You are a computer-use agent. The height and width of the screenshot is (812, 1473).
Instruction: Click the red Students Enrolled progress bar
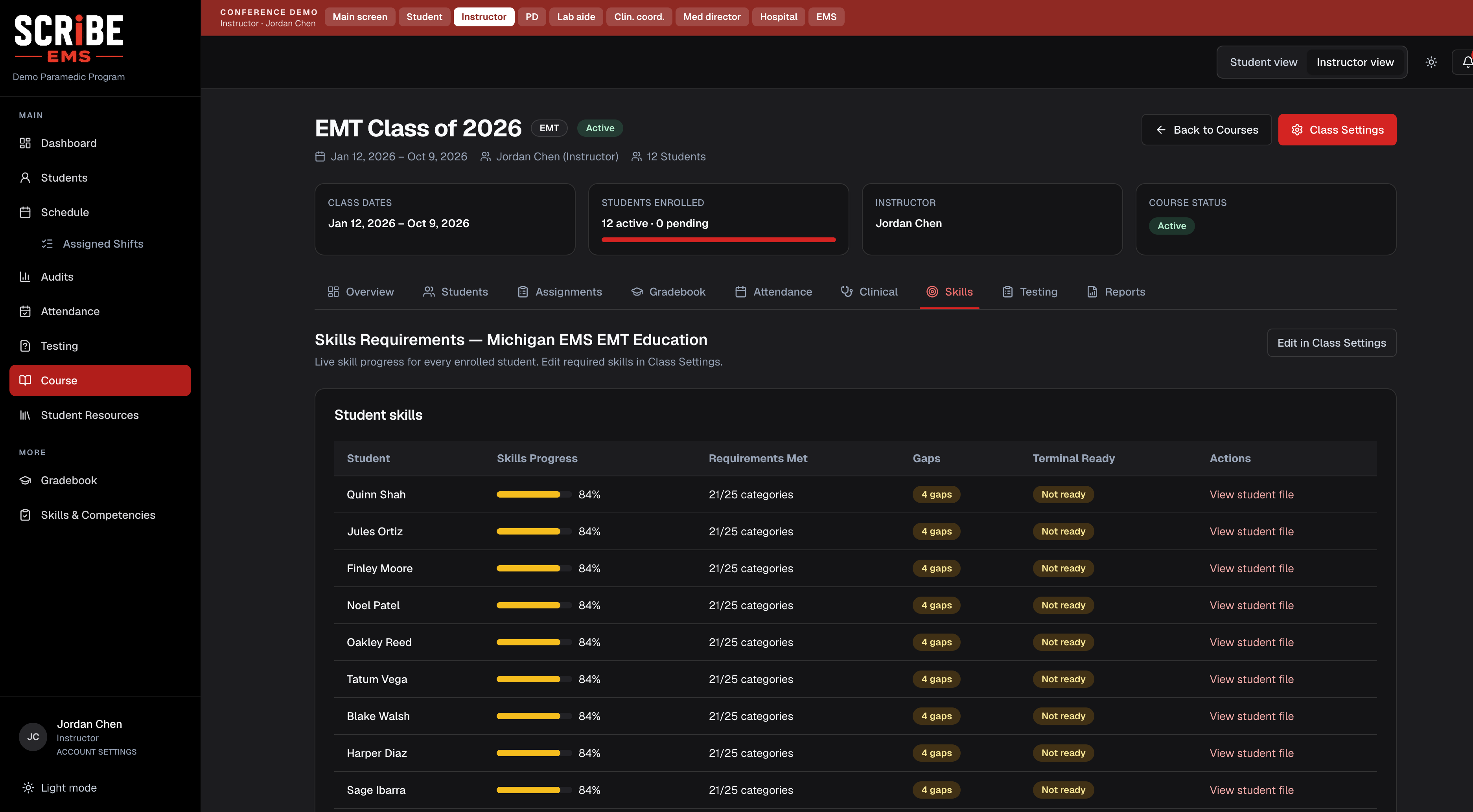719,240
